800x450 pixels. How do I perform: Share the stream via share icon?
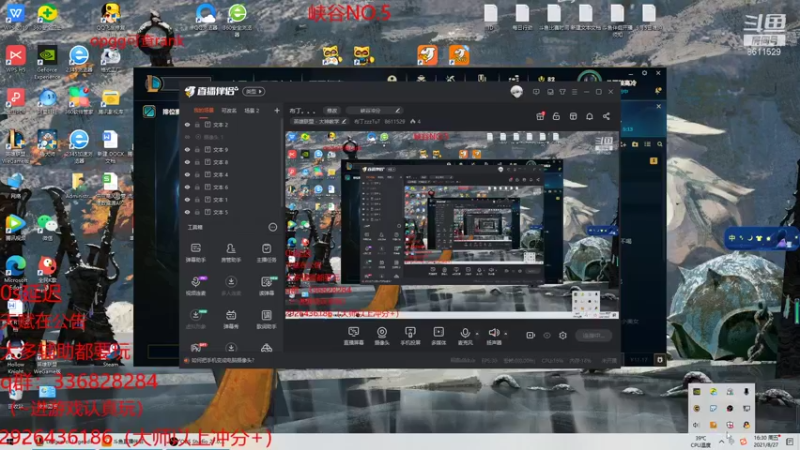coord(606,116)
